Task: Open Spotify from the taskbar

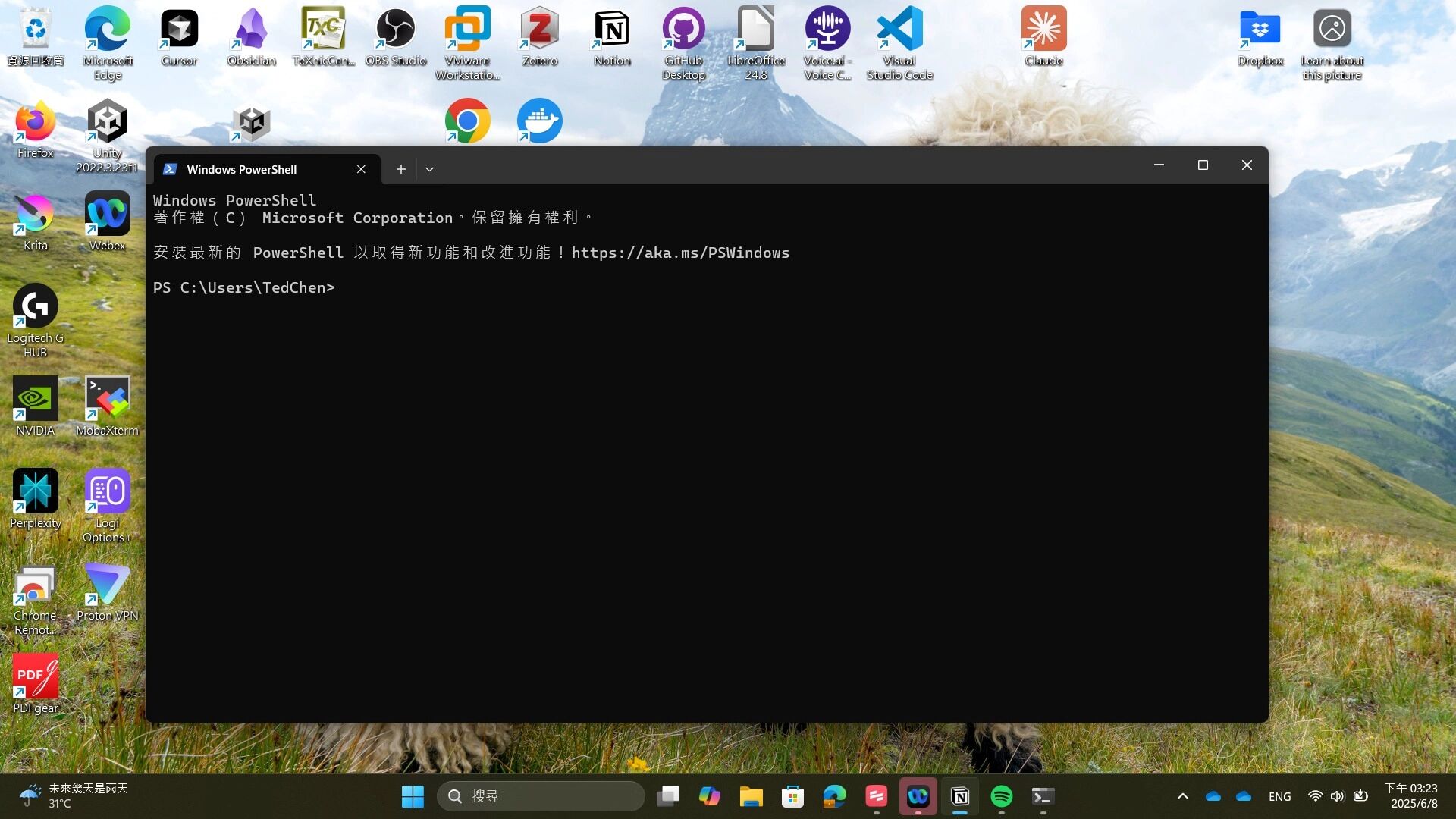Action: coord(1001,796)
